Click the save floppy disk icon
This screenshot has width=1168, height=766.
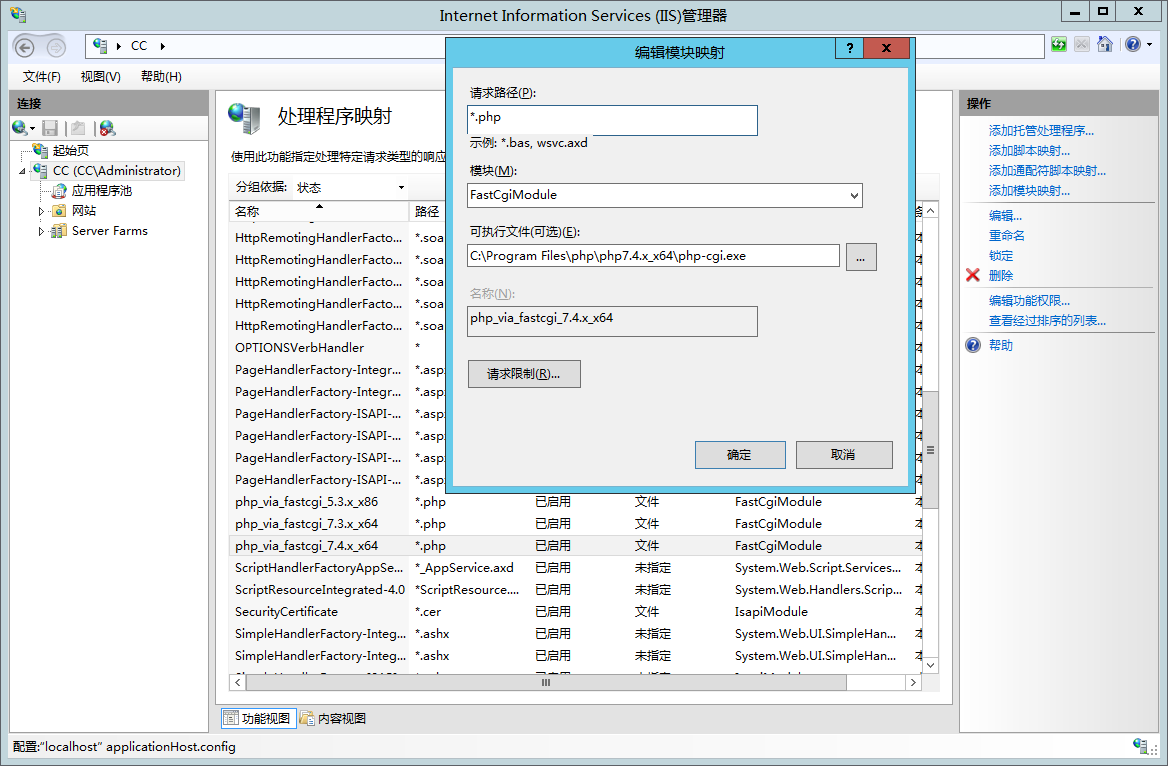pos(50,128)
